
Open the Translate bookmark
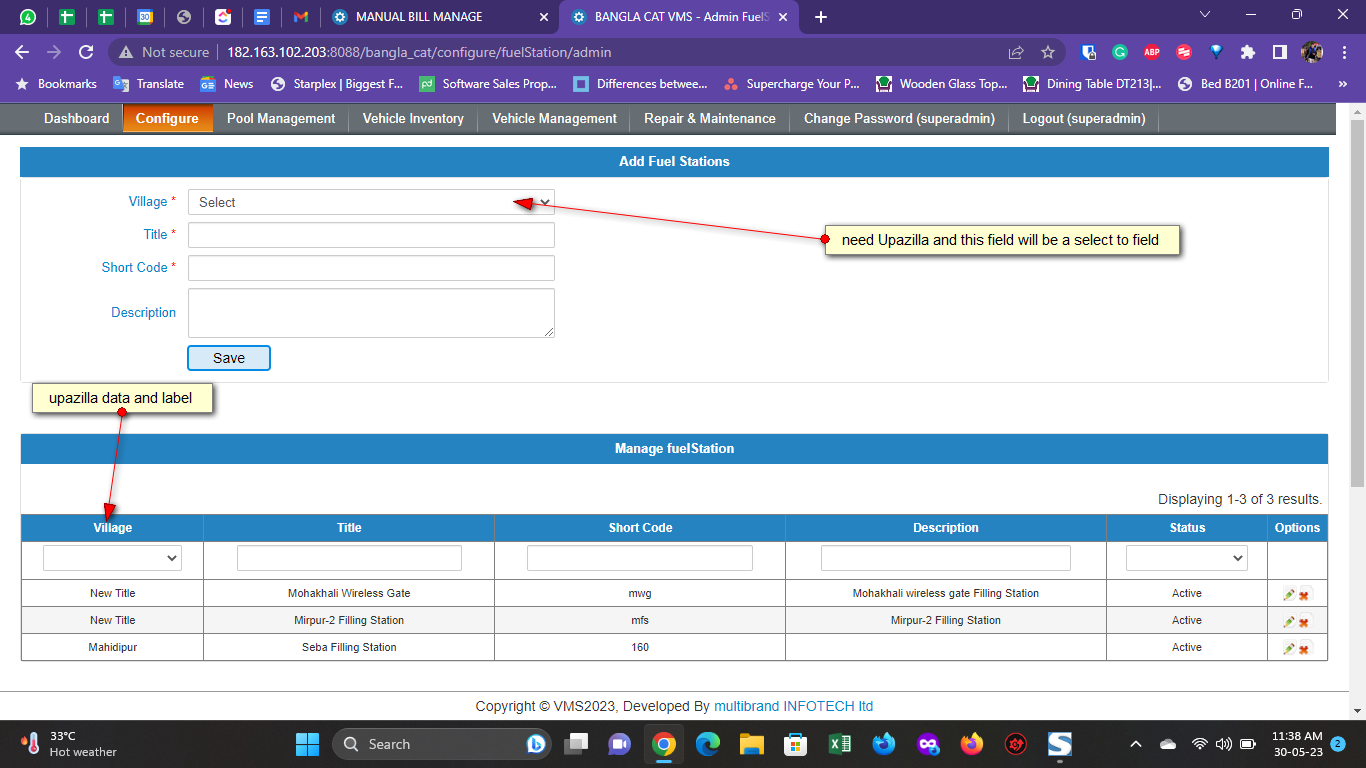148,84
